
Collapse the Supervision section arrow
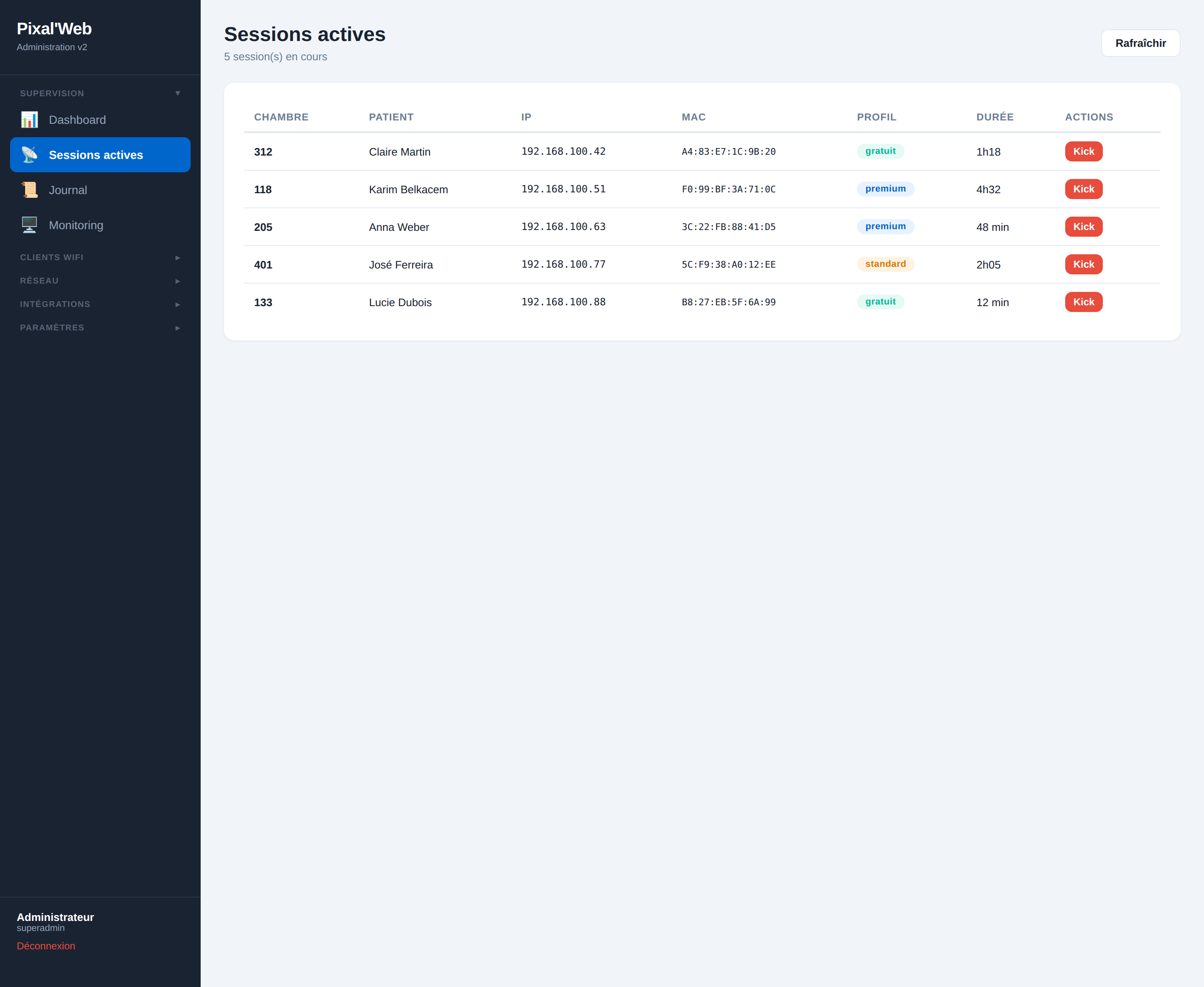tap(178, 93)
